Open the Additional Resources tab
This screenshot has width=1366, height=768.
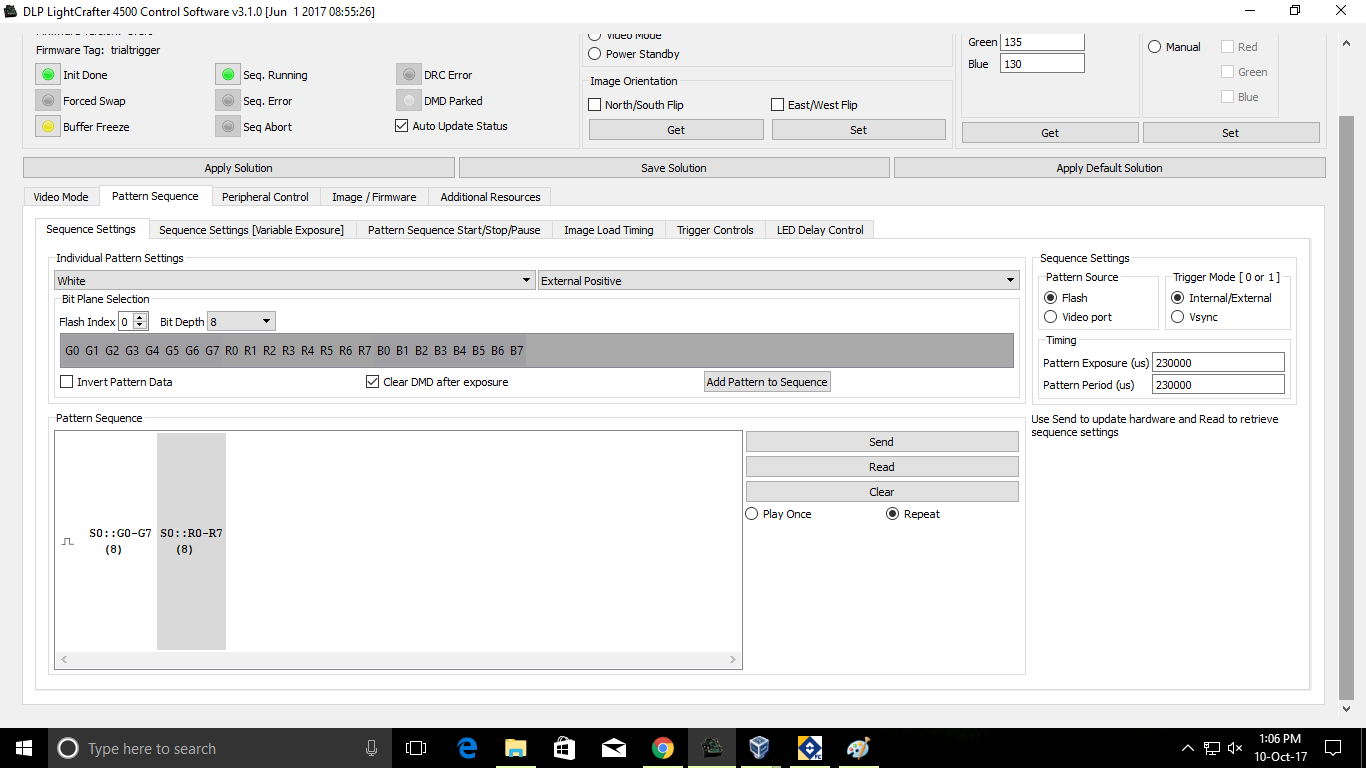[x=490, y=197]
